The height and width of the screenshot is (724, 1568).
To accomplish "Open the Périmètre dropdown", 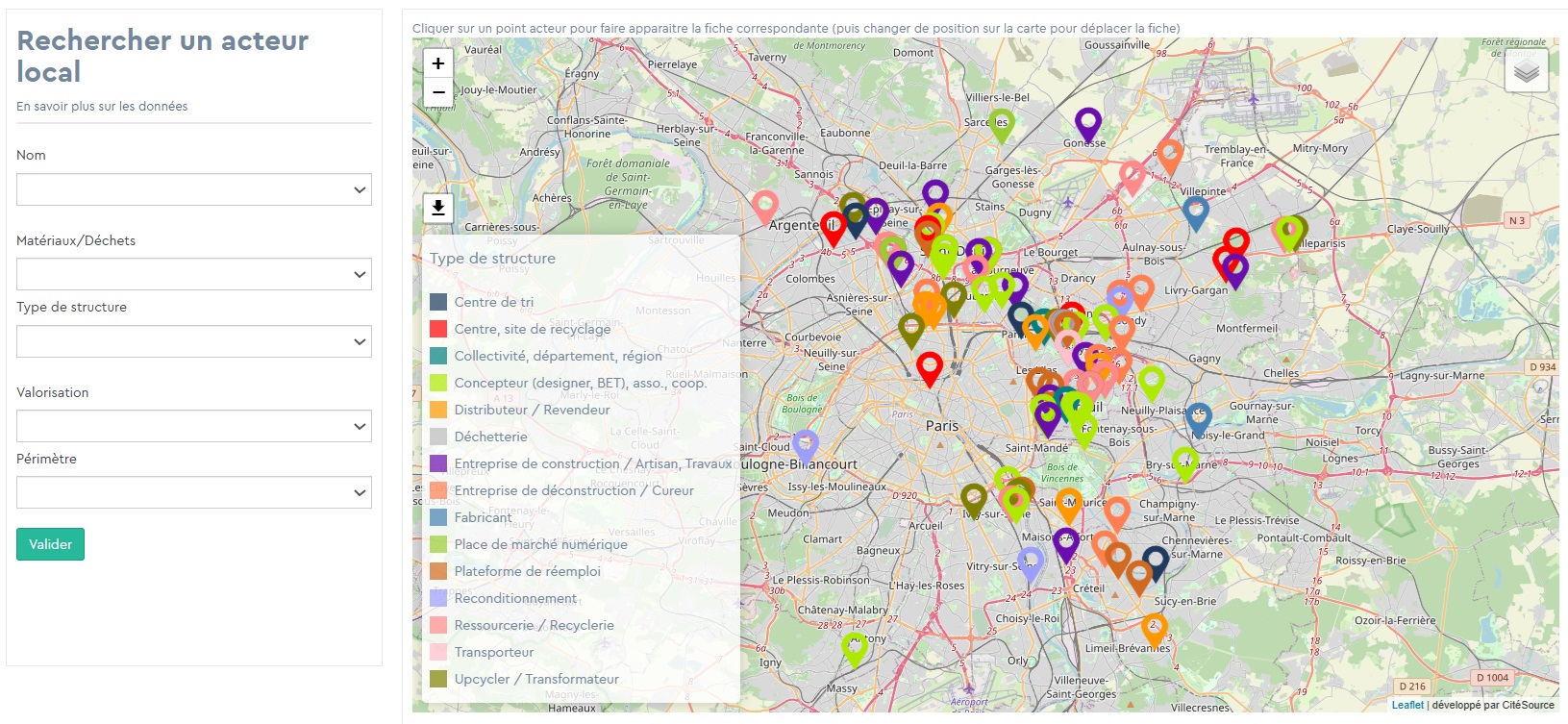I will coord(193,492).
